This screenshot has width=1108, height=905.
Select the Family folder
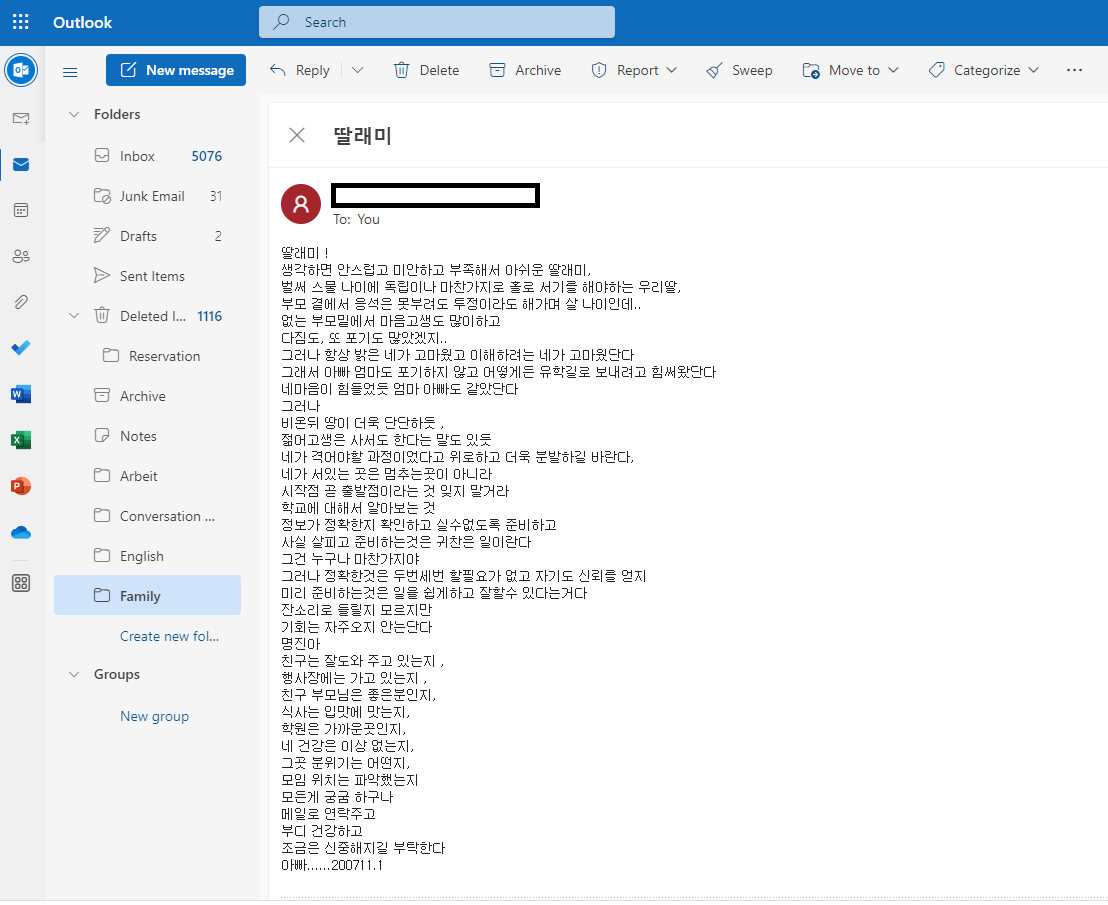pos(147,596)
